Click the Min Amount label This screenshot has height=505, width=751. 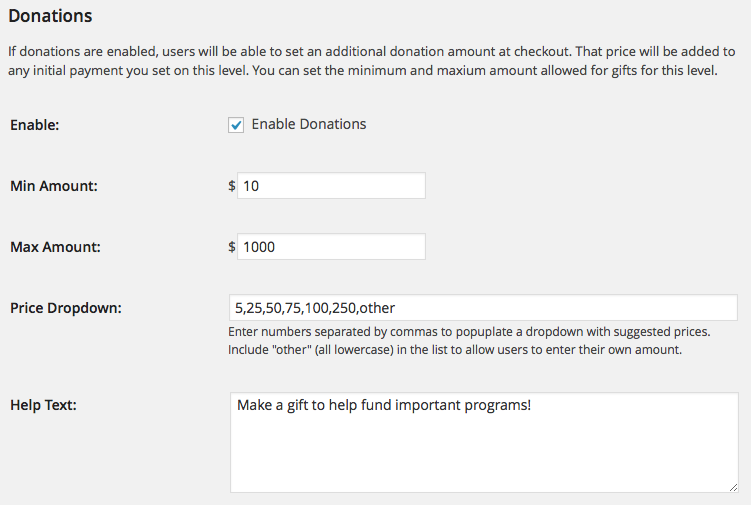(x=54, y=186)
